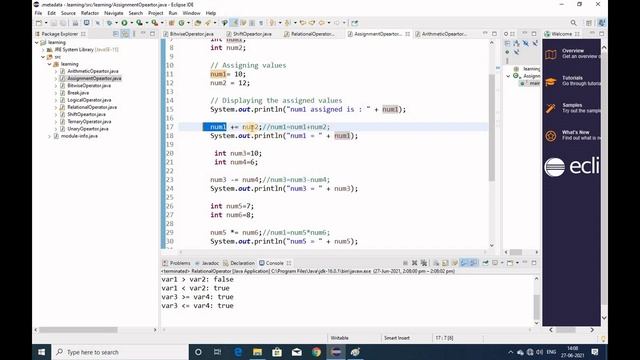Click the Windows Start button
The height and width of the screenshot is (360, 640).
tap(42, 352)
